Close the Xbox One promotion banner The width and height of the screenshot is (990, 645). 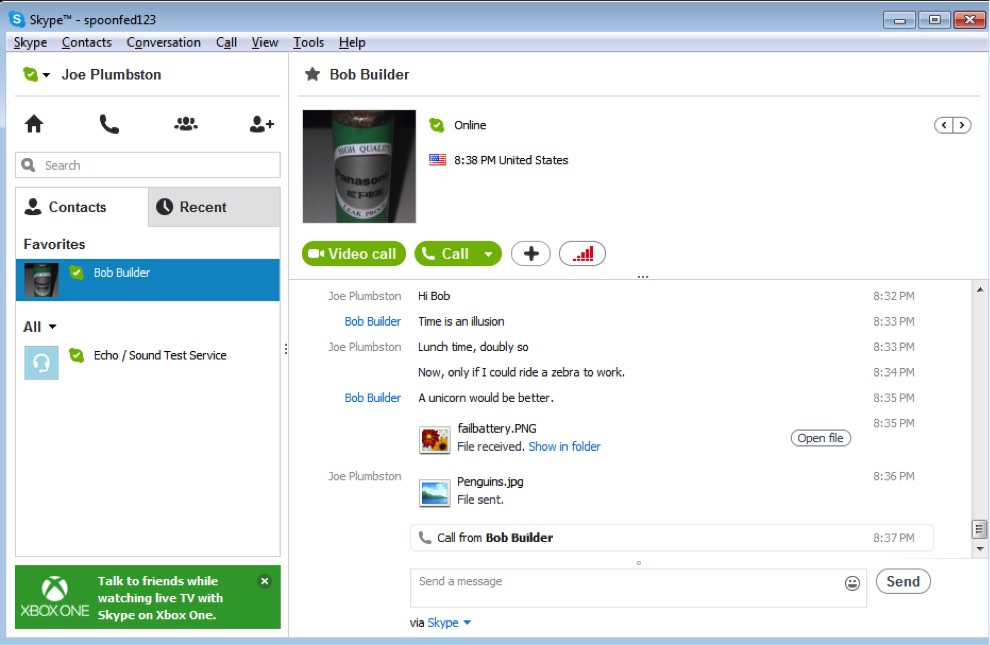[x=265, y=581]
